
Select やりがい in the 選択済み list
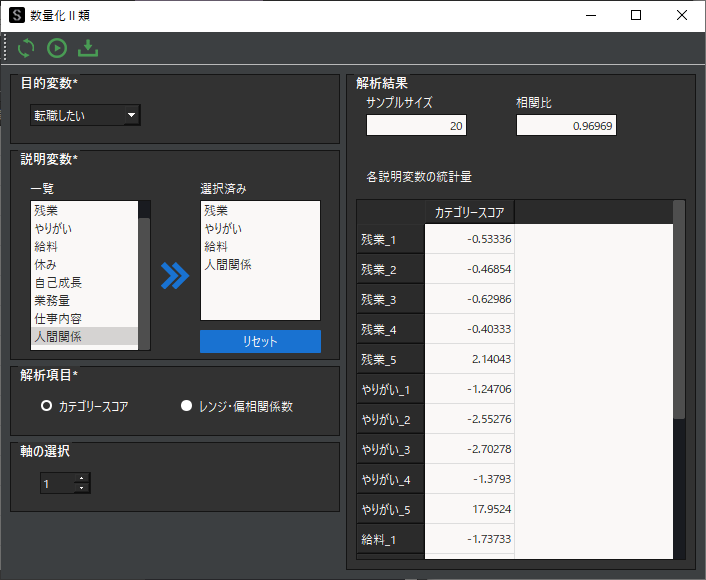[x=260, y=228]
